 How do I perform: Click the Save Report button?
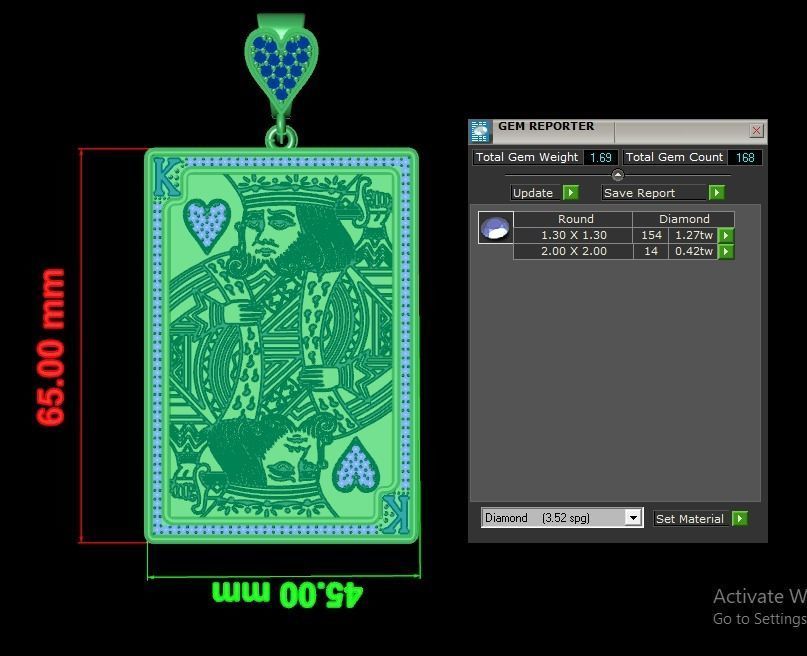654,193
